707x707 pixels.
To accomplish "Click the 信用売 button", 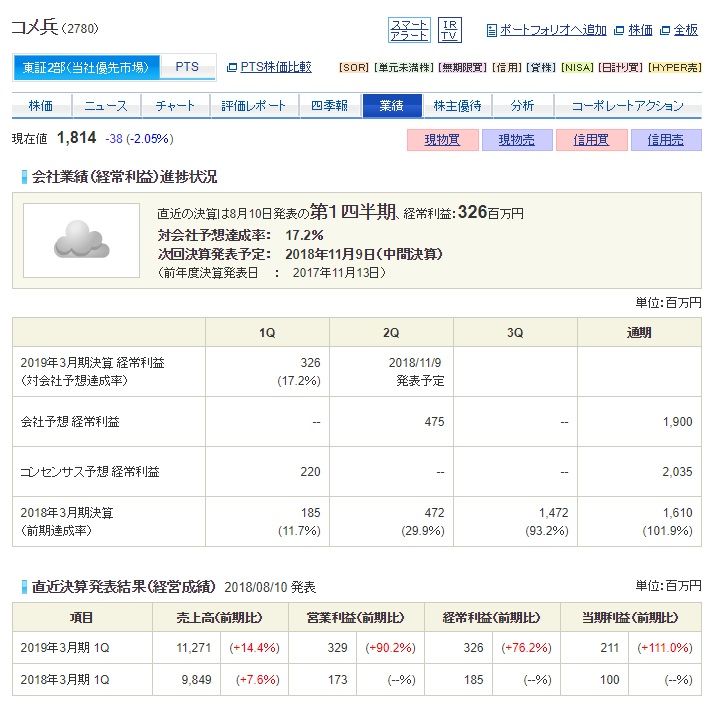I will (665, 140).
